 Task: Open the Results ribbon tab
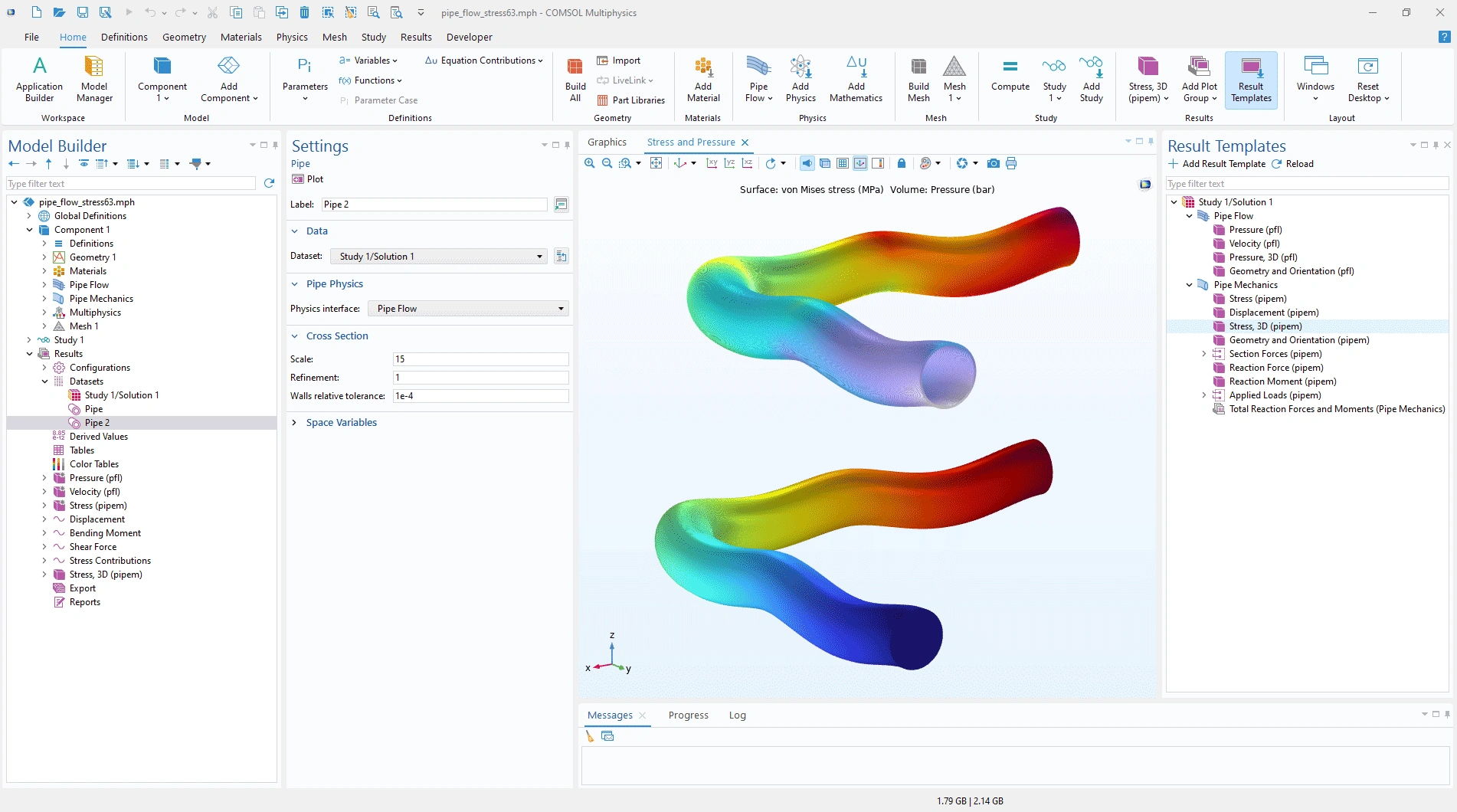click(x=415, y=37)
